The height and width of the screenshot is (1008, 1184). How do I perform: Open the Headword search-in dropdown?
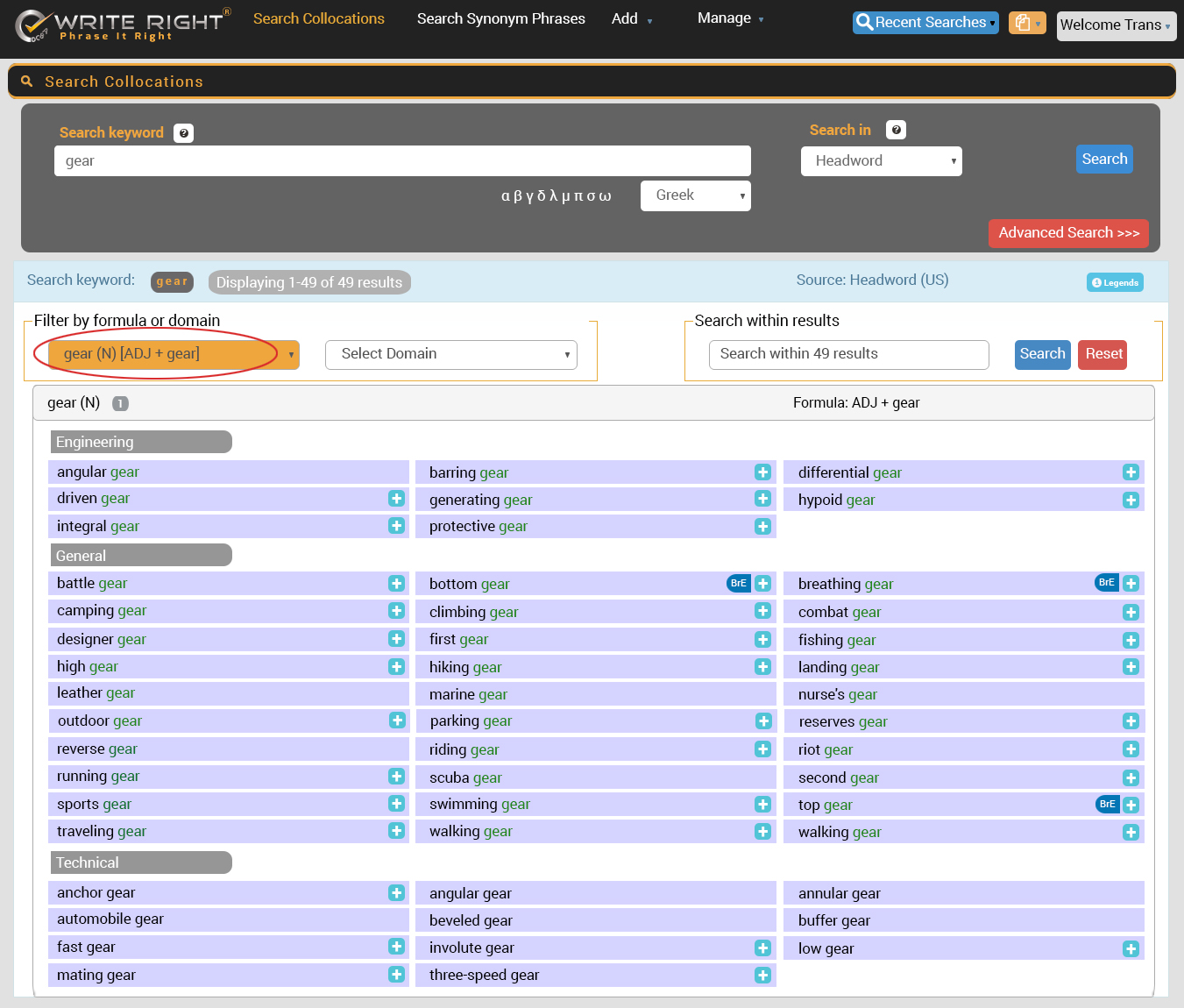point(881,161)
